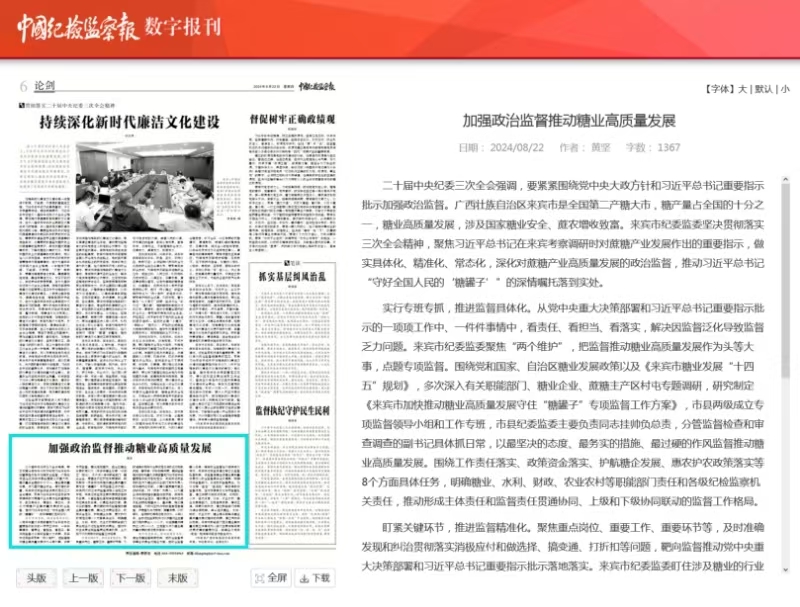
Task: Click the article title 加强政治监督推动糖业高质量发展 heading
Action: 569,121
